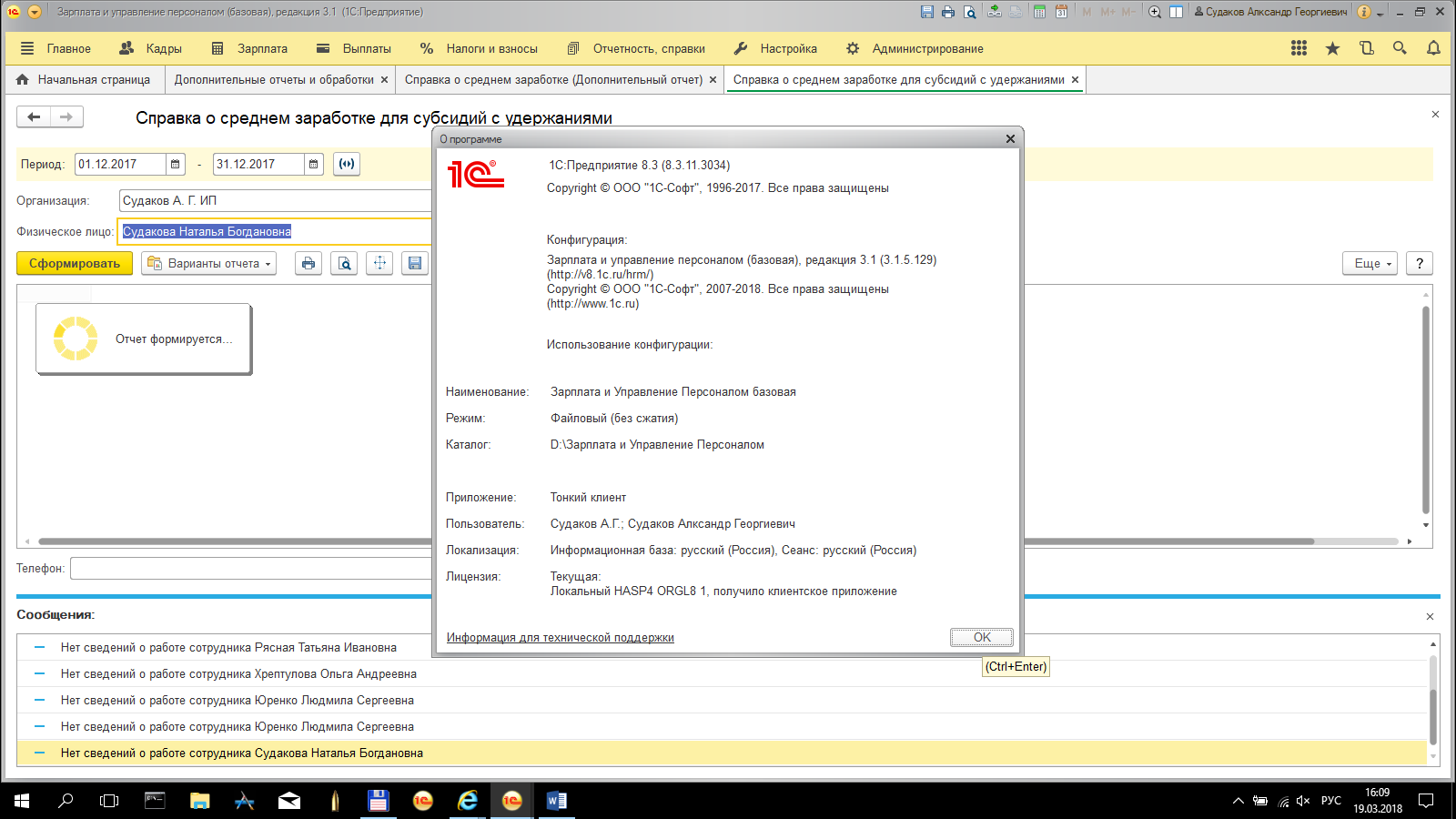
Task: Open Информация для технической поддержки link
Action: click(561, 638)
